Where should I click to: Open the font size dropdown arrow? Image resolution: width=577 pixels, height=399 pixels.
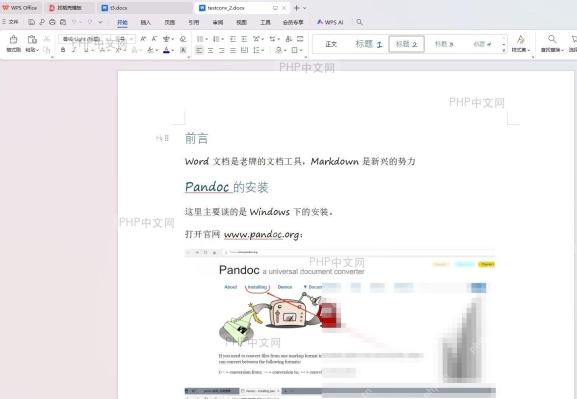[131, 39]
